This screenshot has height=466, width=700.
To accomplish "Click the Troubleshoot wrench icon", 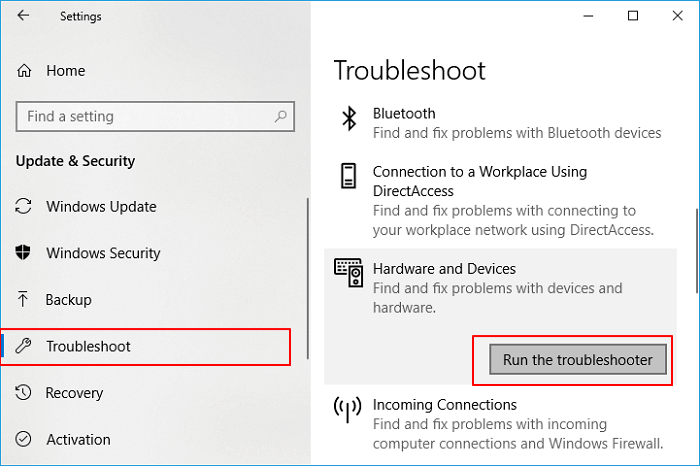I will 25,347.
